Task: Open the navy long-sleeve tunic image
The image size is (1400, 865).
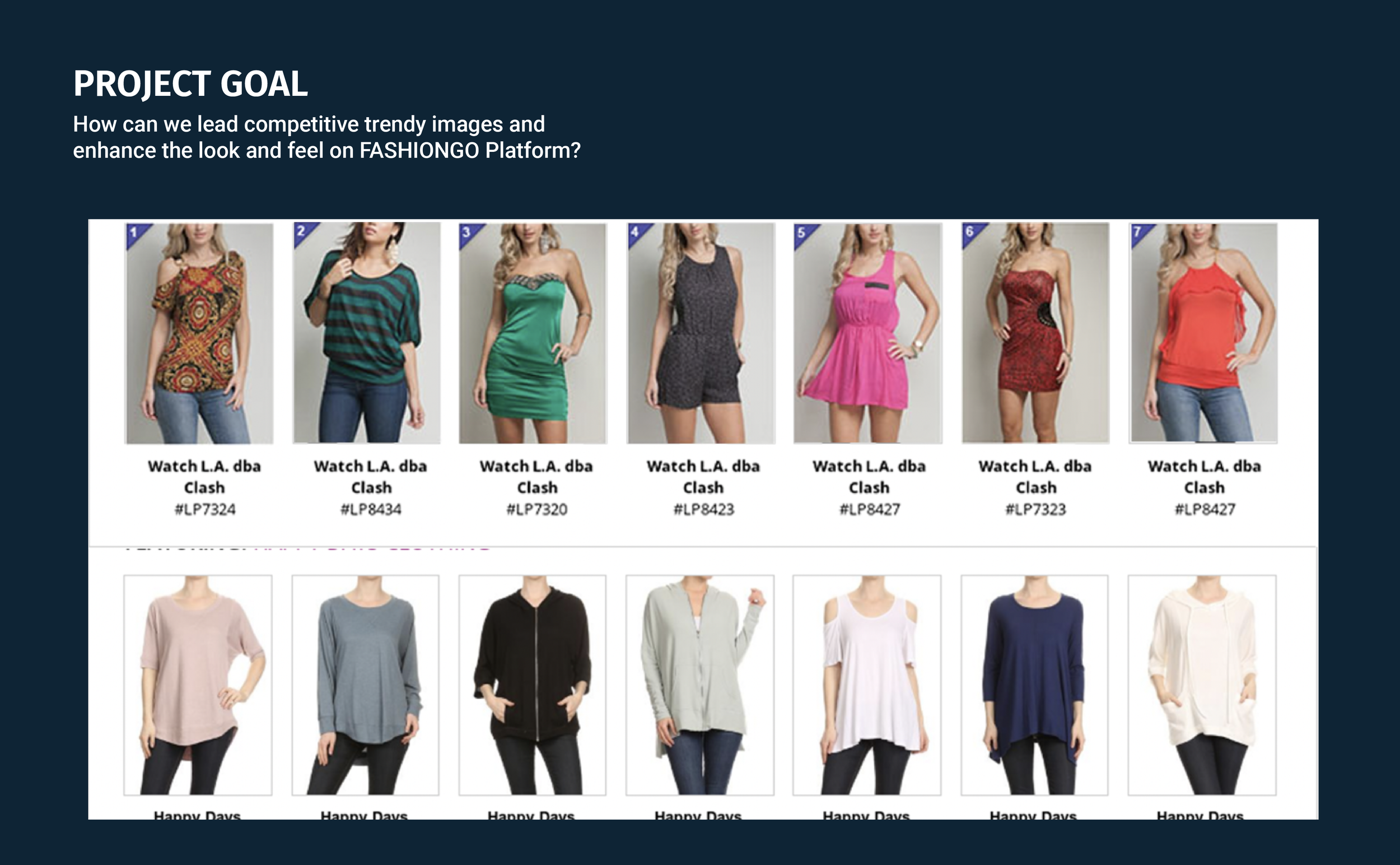Action: coord(1034,685)
